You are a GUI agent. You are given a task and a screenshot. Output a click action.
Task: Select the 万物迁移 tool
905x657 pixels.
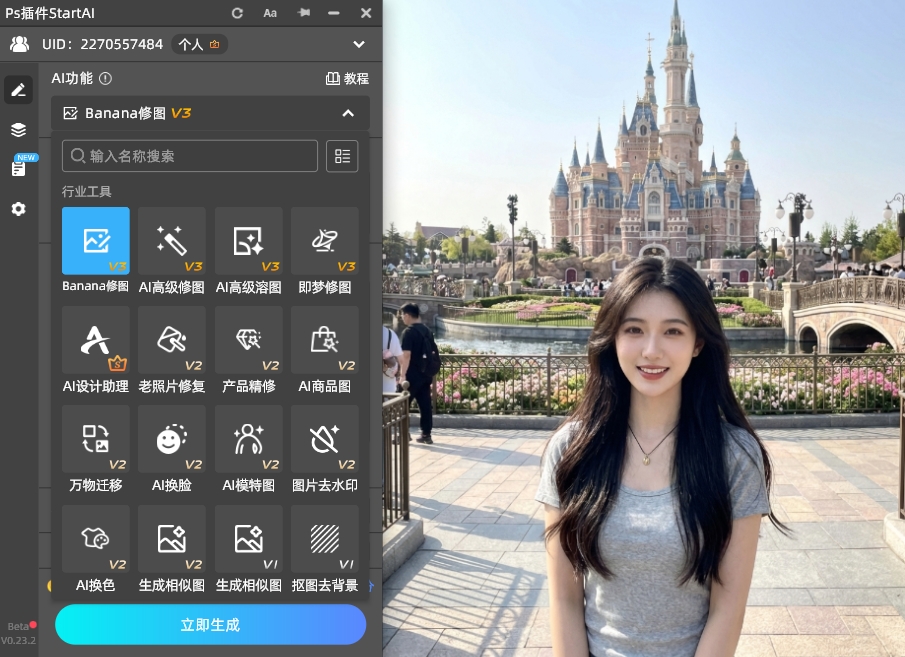coord(96,439)
